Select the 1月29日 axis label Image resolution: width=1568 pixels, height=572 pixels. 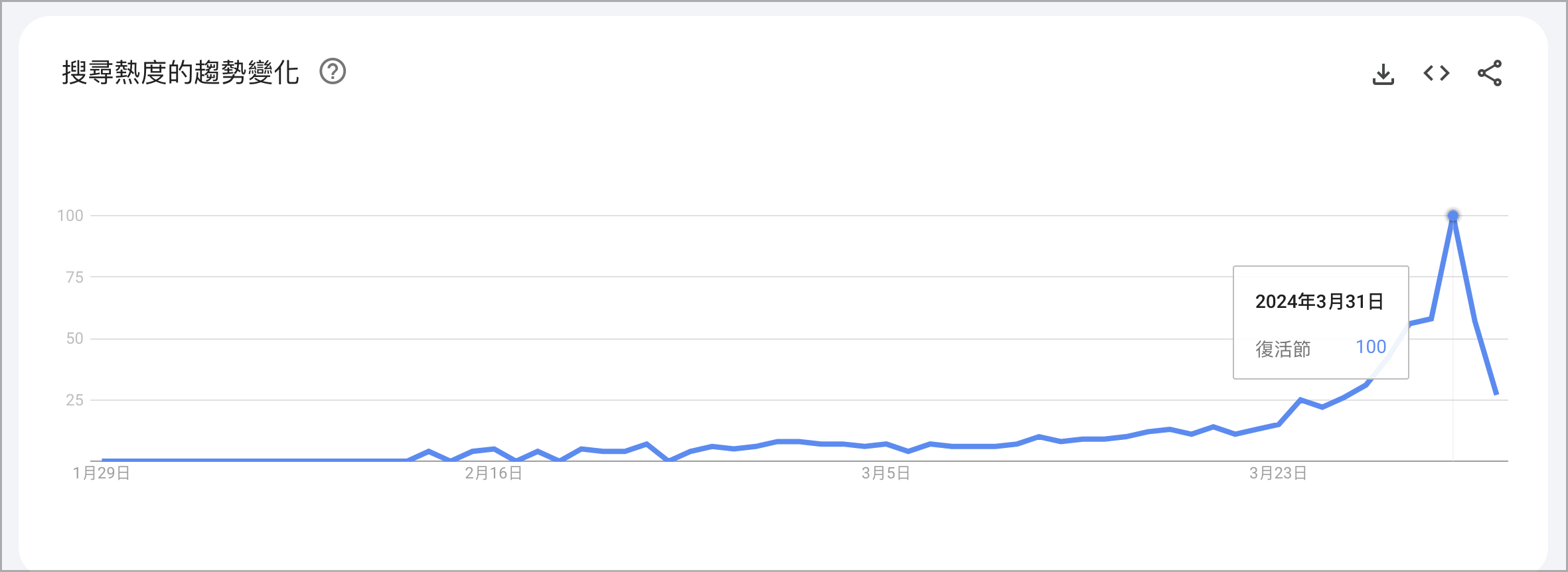click(x=101, y=474)
